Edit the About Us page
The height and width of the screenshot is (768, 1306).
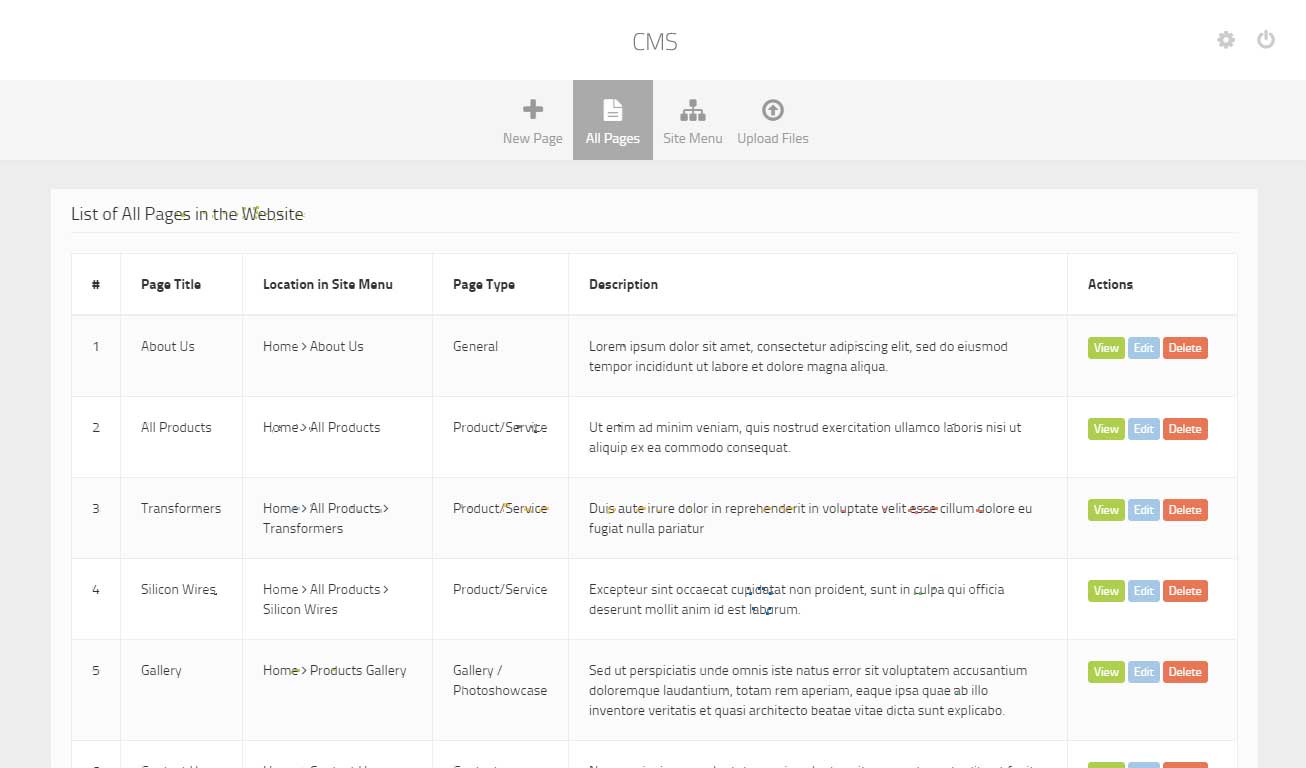1143,348
